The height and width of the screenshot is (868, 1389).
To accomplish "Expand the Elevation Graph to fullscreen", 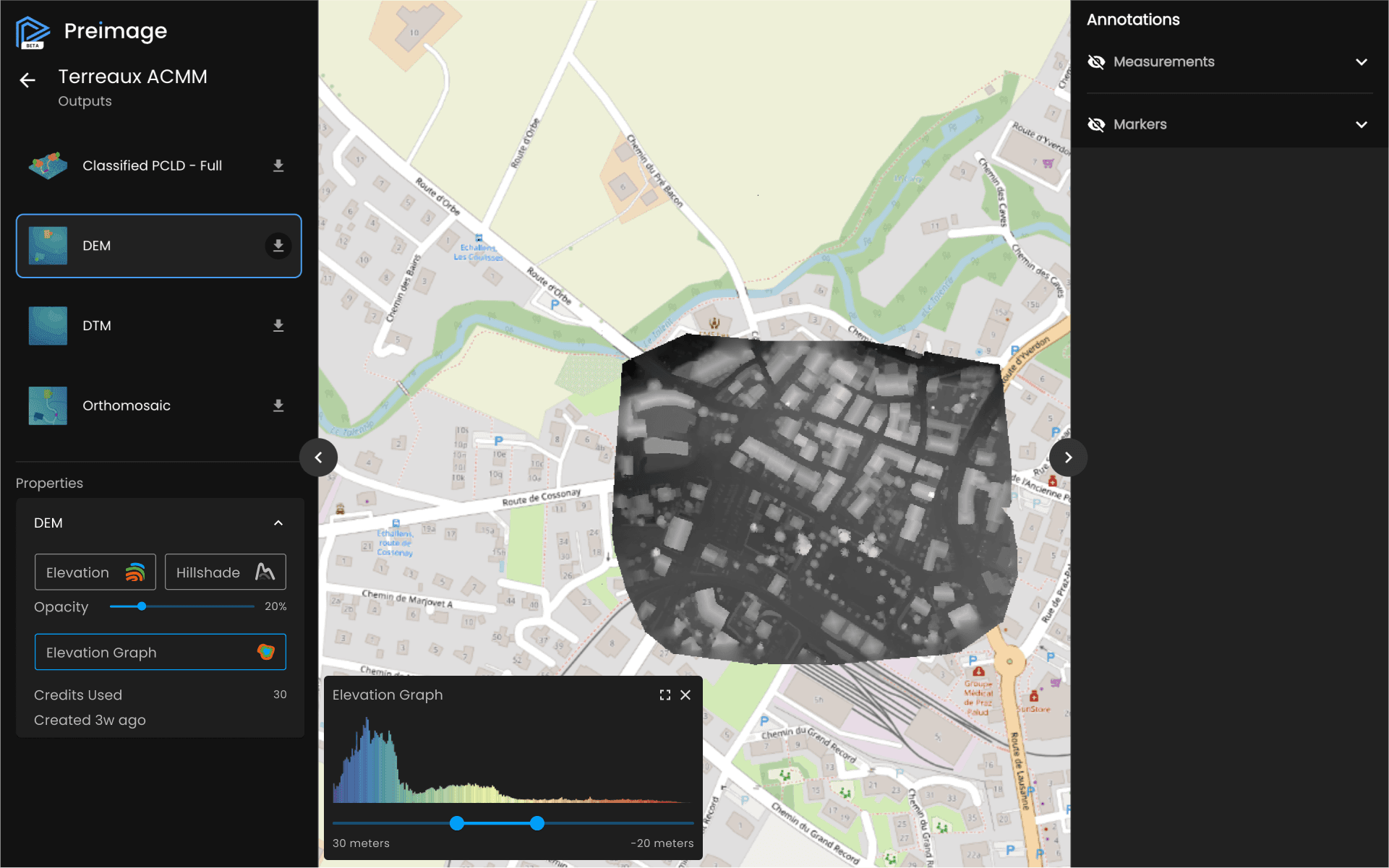I will coord(664,695).
